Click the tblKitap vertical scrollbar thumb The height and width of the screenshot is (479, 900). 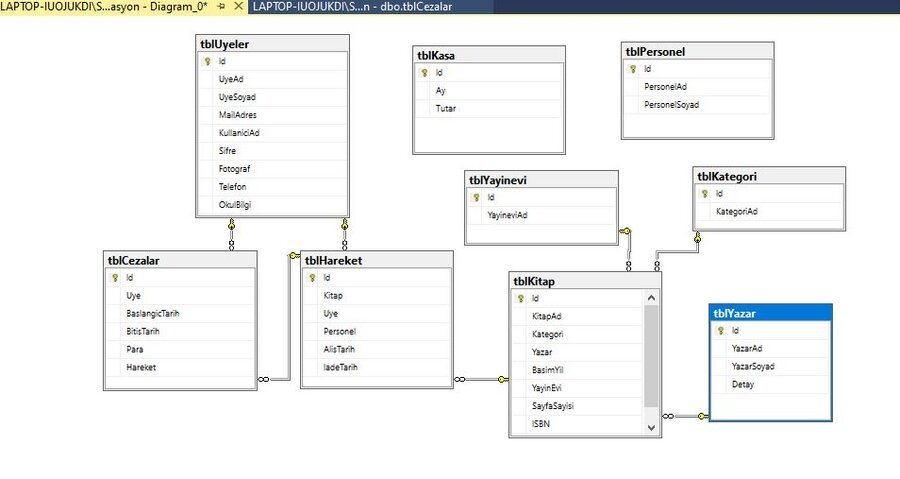pos(651,356)
